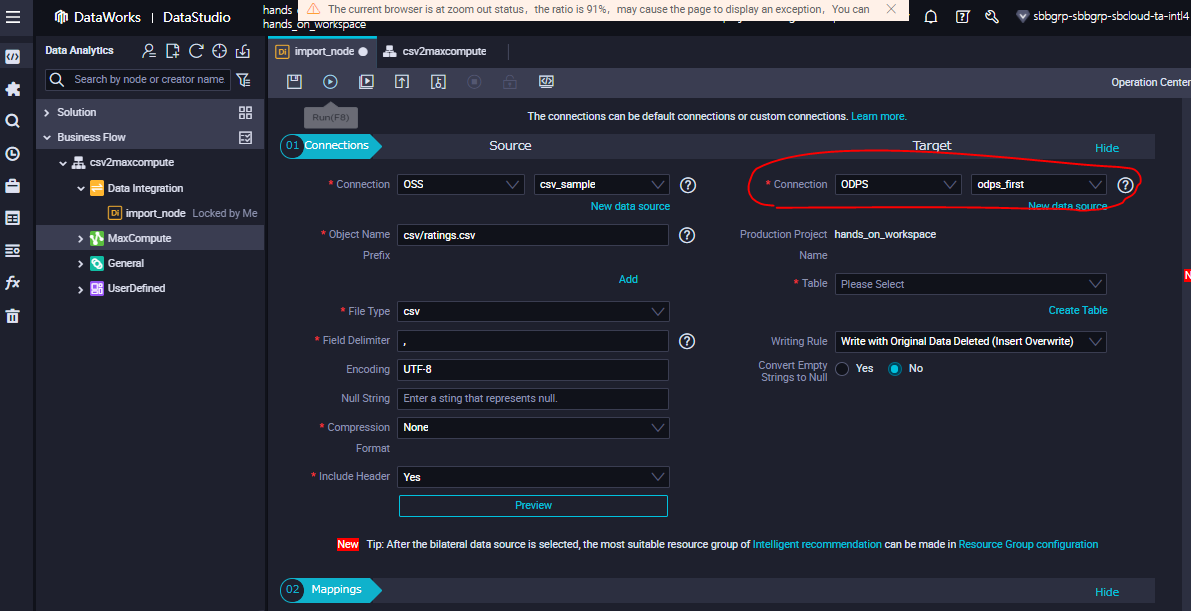Screen dimensions: 1191x611
Task: Click help icon next to source Connection
Action: pyautogui.click(x=688, y=185)
